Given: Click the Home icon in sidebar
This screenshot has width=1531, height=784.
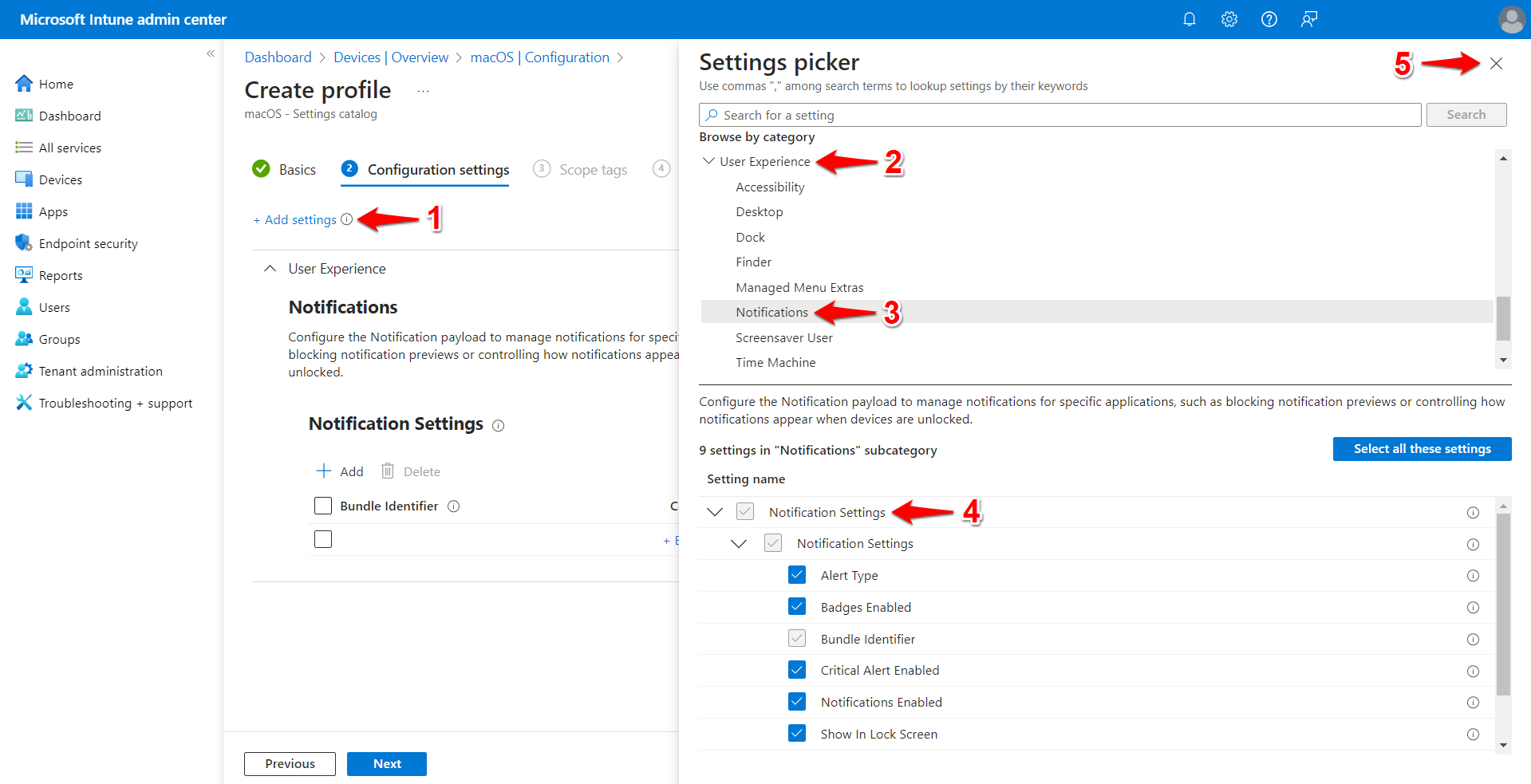Looking at the screenshot, I should [x=24, y=84].
